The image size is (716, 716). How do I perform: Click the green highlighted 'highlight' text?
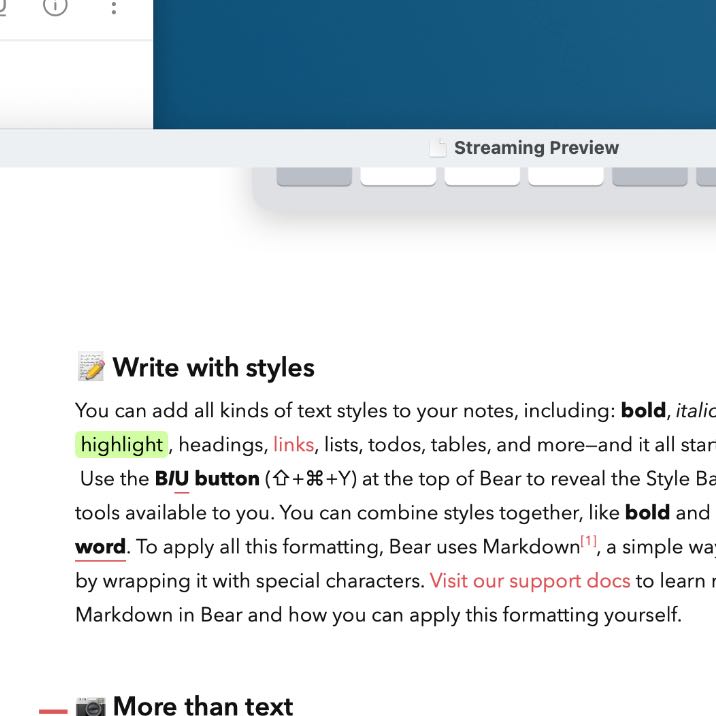[x=121, y=444]
